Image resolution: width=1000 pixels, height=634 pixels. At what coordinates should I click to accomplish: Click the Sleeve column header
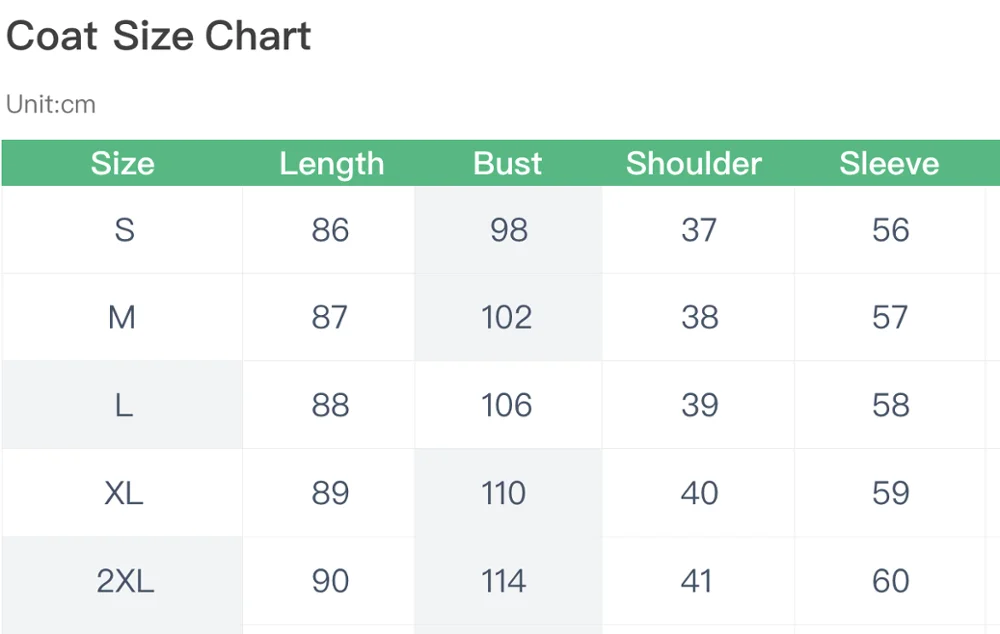(x=889, y=164)
